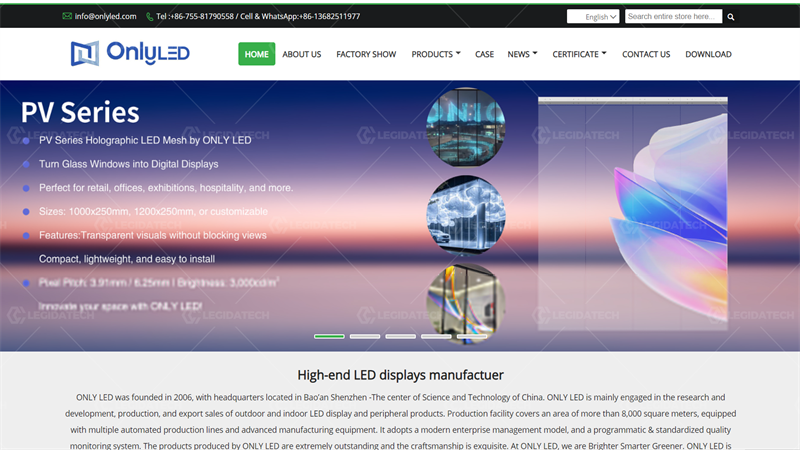Go to the HOME menu item

tap(257, 54)
